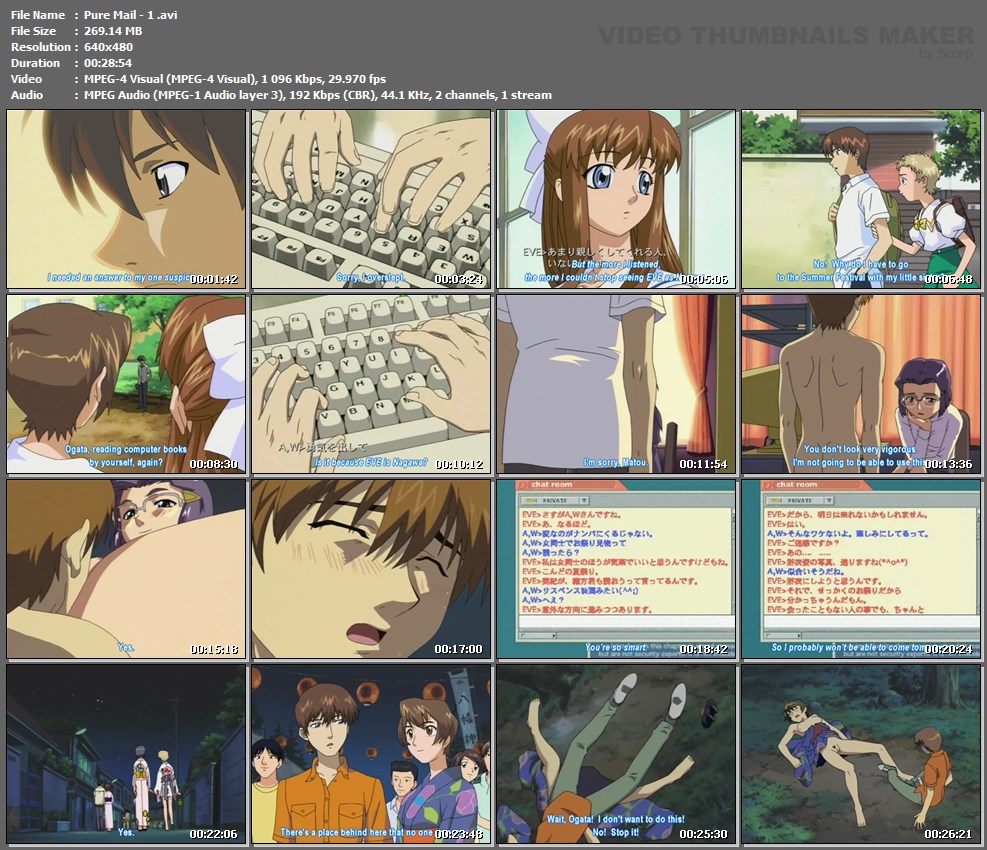Click the 'Duration' label
This screenshot has height=850, width=987.
click(x=35, y=63)
